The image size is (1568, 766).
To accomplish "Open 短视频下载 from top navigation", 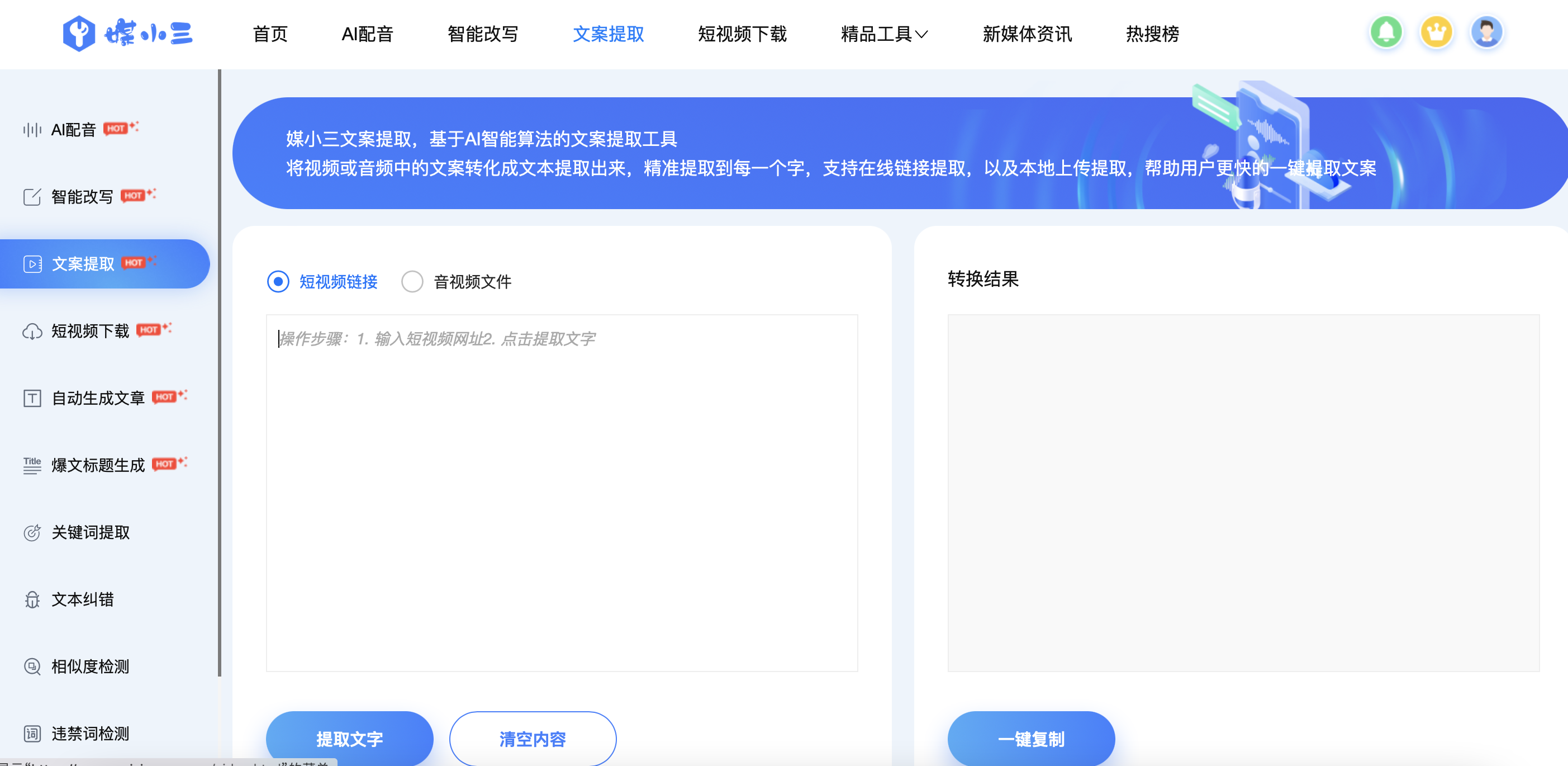I will 742,34.
